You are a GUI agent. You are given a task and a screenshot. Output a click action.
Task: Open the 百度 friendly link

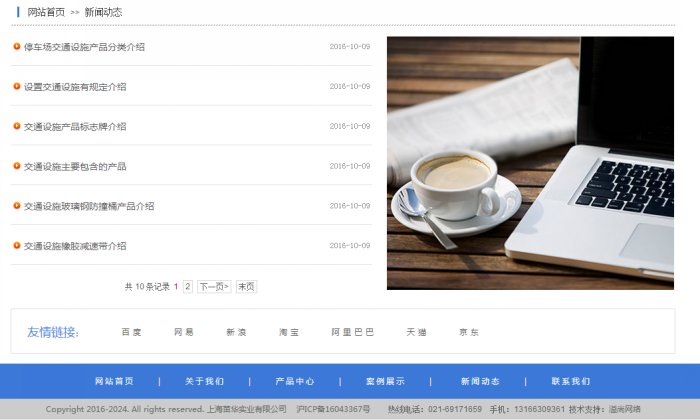pos(131,332)
